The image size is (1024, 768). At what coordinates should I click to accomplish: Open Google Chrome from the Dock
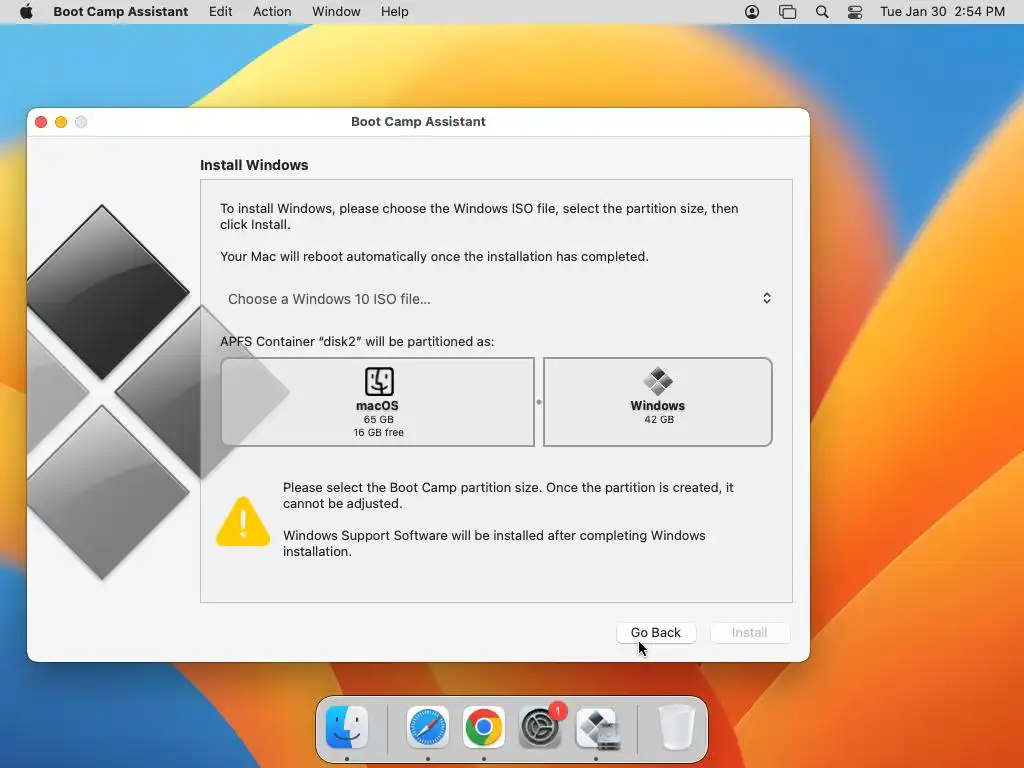(x=483, y=727)
